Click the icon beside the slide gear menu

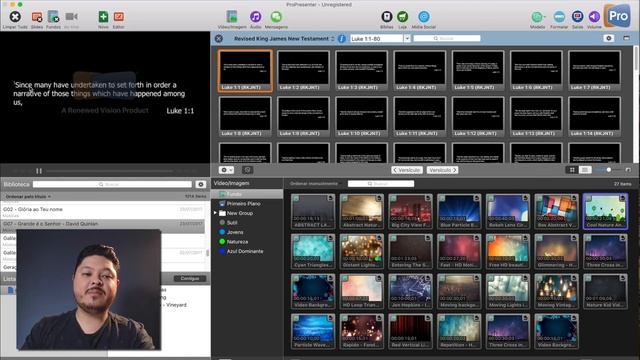pyautogui.click(x=247, y=170)
